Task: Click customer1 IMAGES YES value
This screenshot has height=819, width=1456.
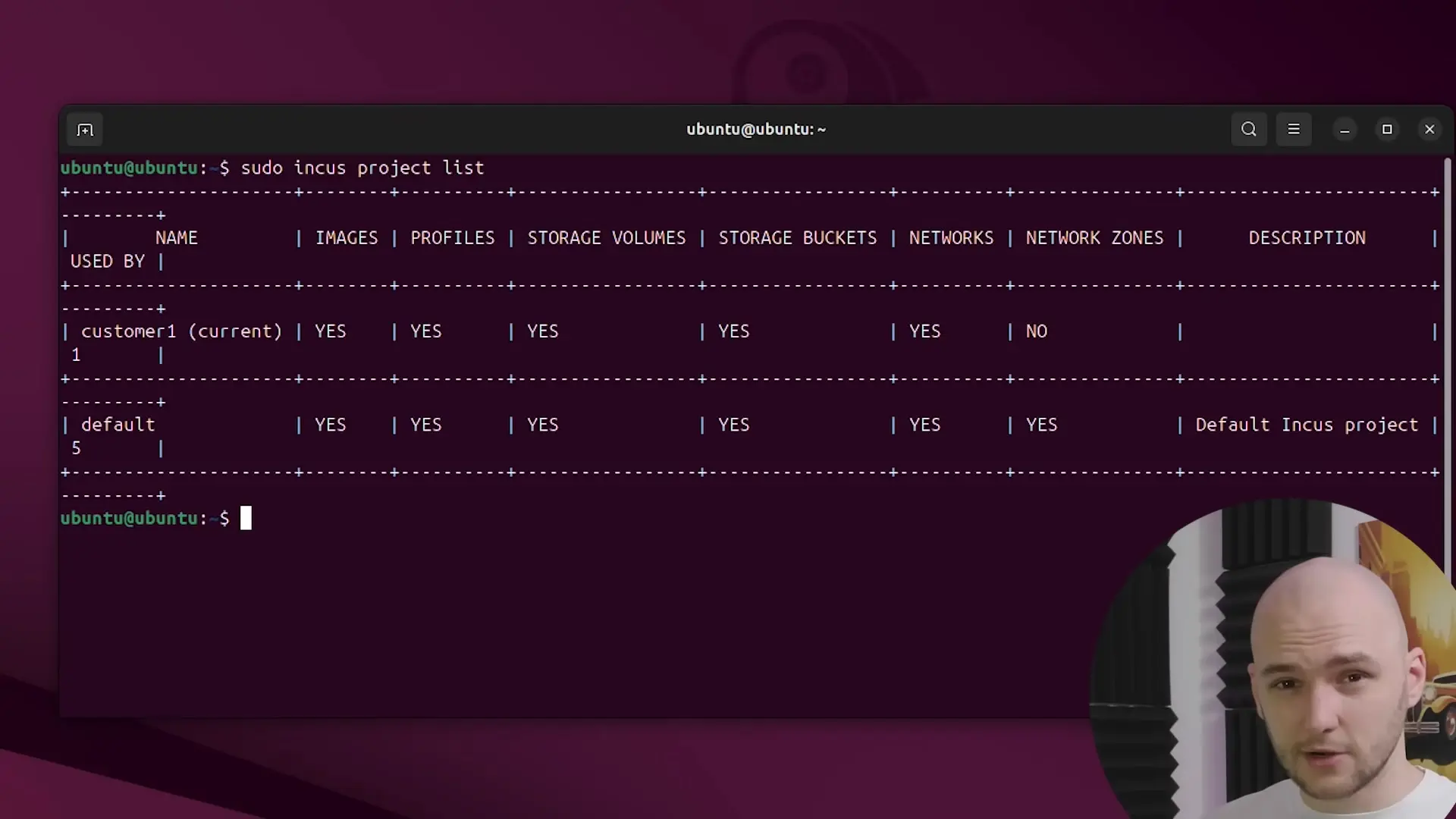Action: [331, 331]
